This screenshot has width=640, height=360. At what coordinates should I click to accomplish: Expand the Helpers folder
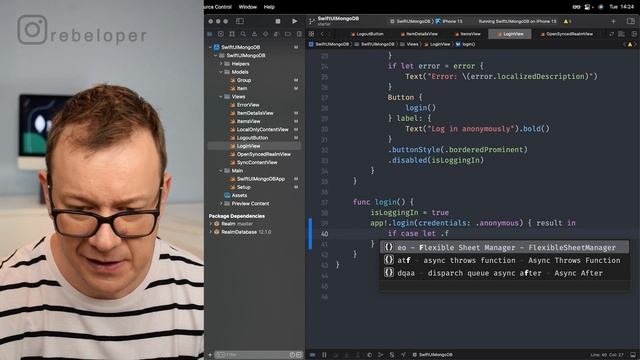tap(221, 64)
